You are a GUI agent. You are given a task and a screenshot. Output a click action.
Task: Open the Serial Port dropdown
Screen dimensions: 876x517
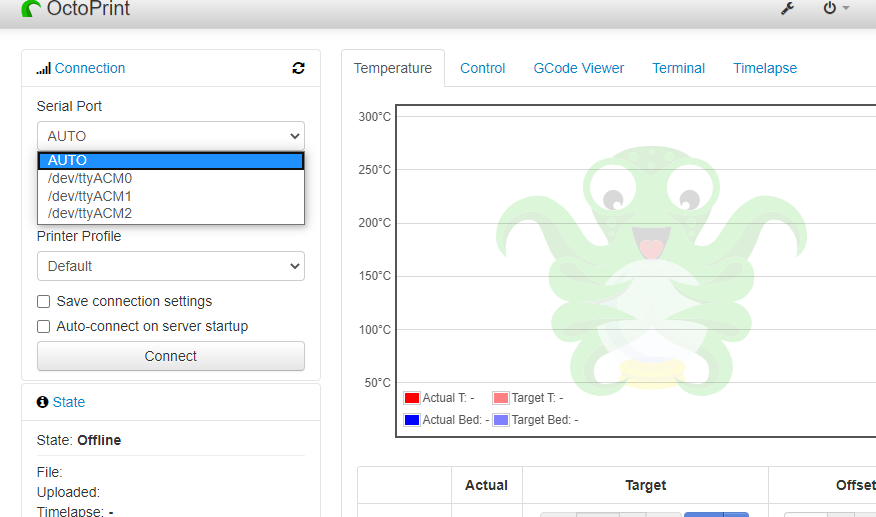[x=171, y=136]
